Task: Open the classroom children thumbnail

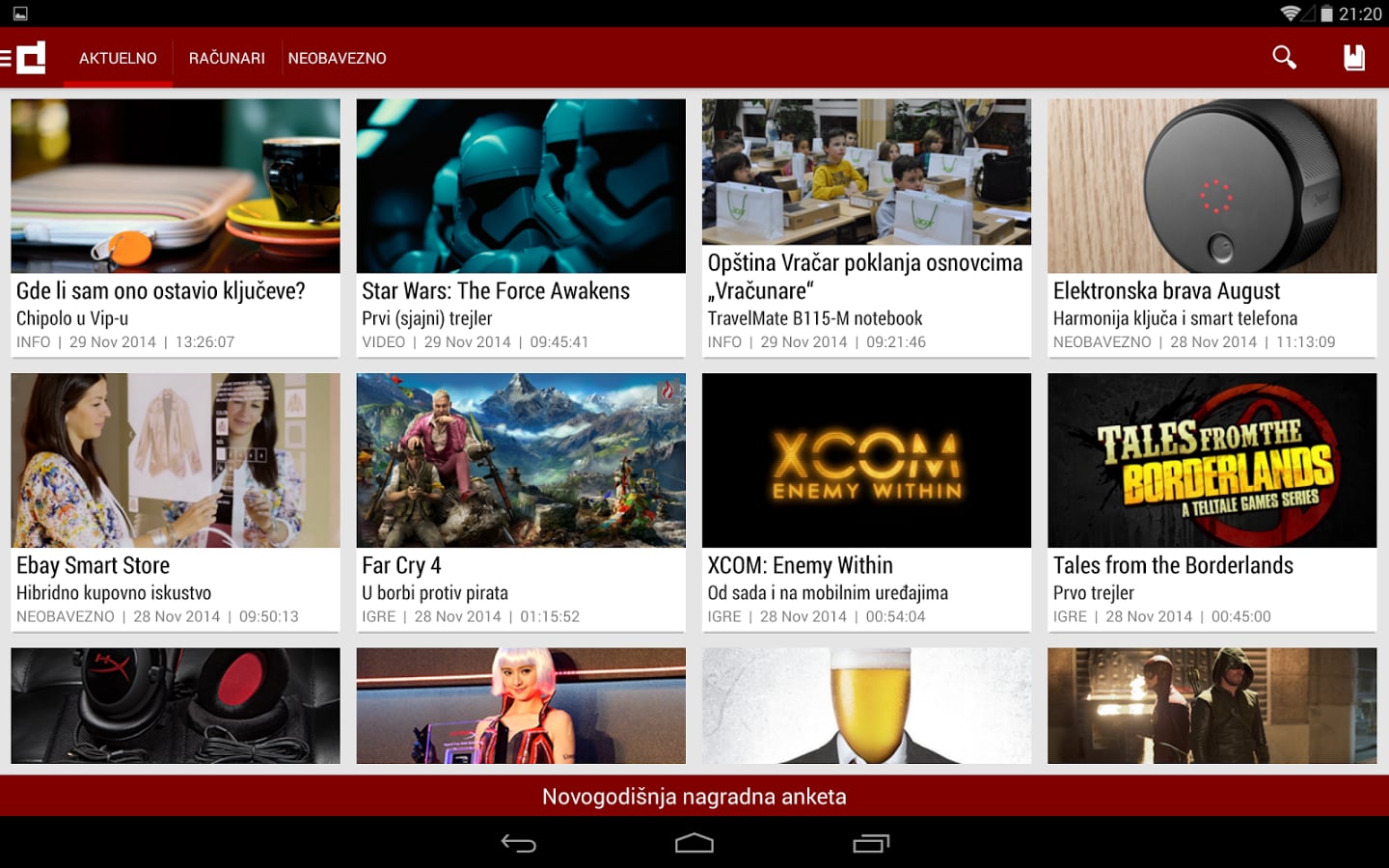Action: [x=866, y=172]
